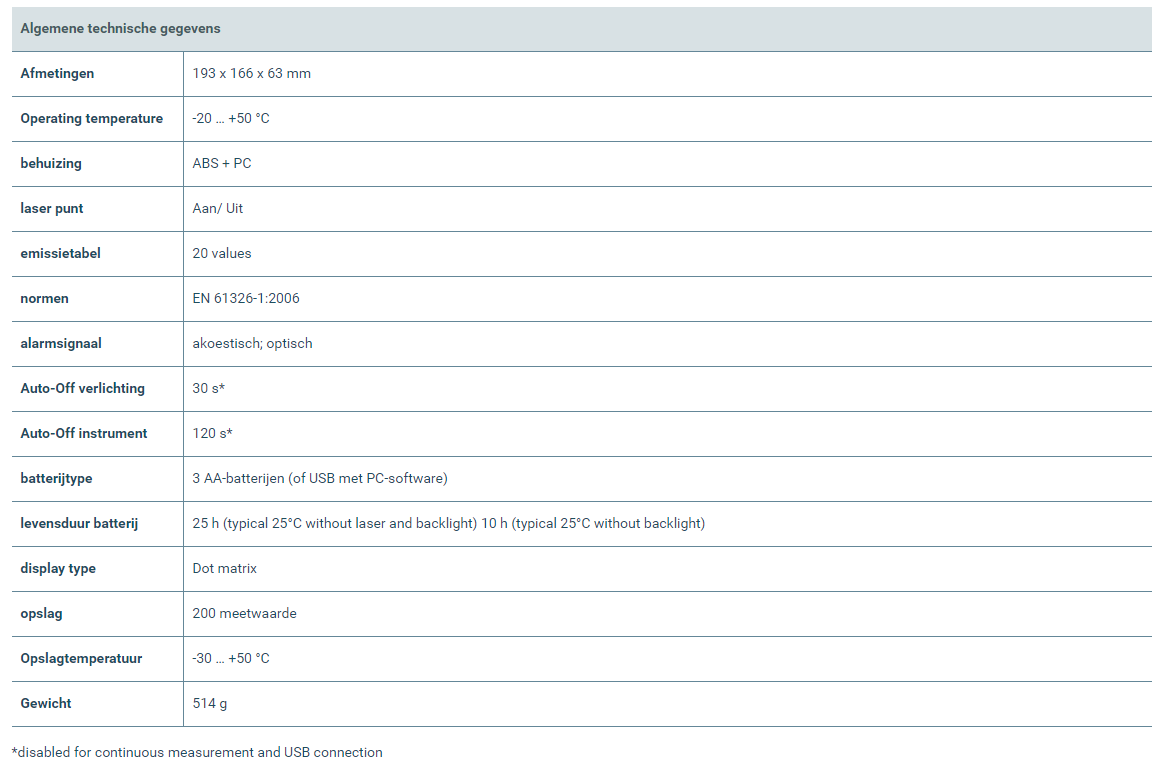
Task: Click the Dot matrix display value
Action: [x=224, y=569]
